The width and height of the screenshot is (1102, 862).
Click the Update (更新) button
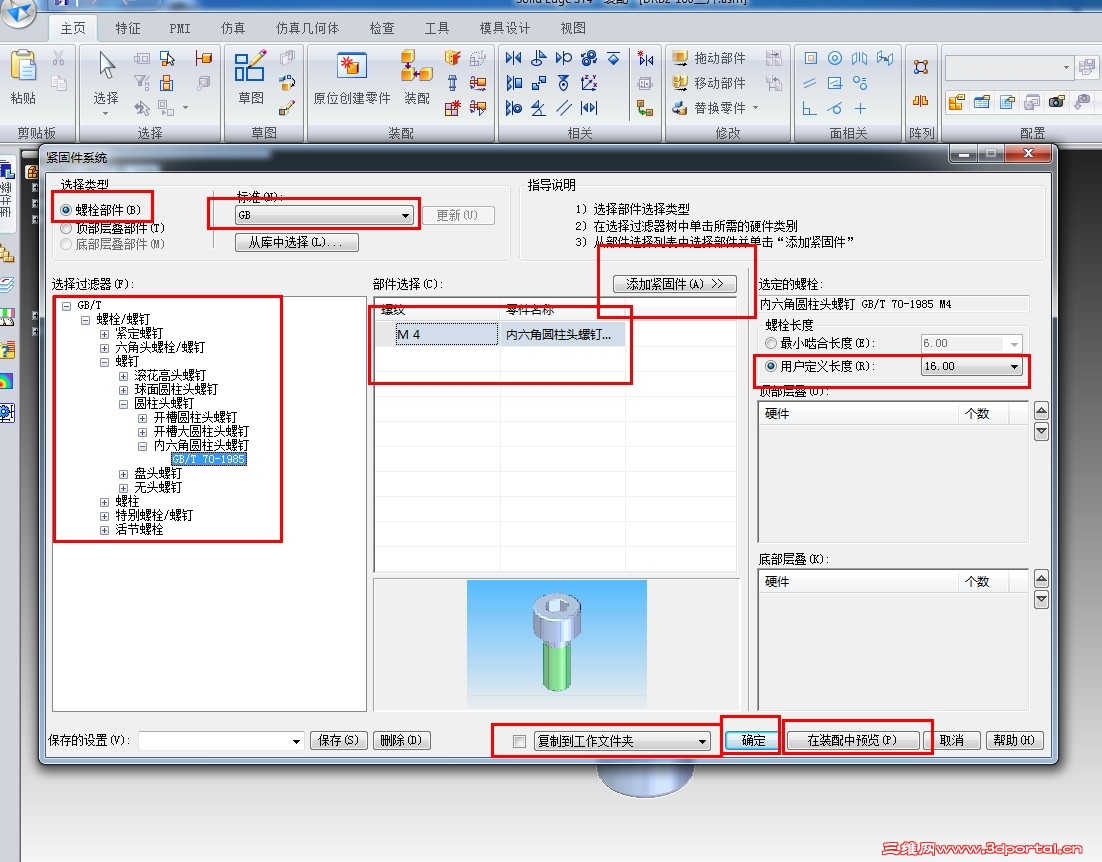(458, 215)
